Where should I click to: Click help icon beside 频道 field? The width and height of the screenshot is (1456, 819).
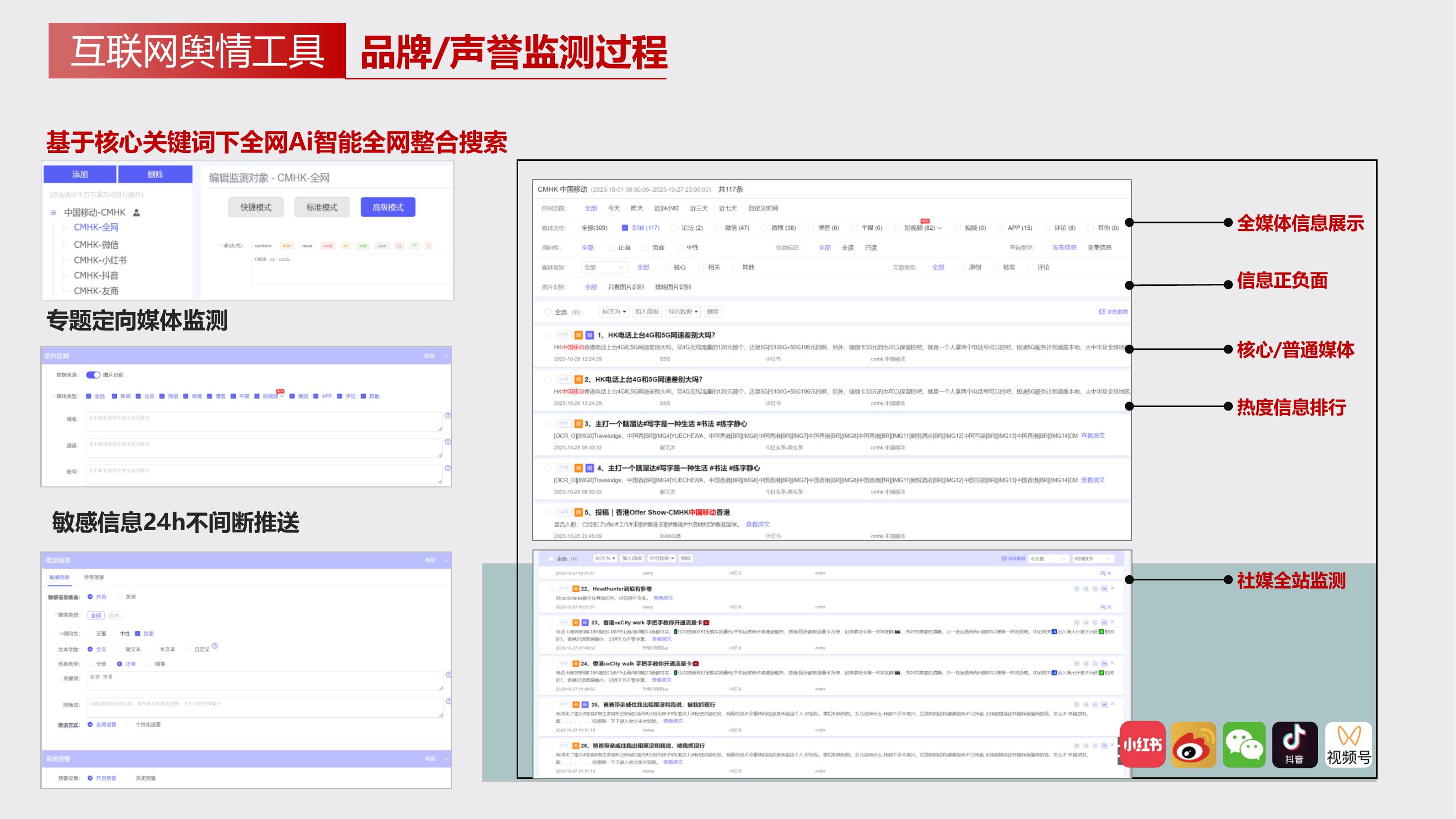448,442
